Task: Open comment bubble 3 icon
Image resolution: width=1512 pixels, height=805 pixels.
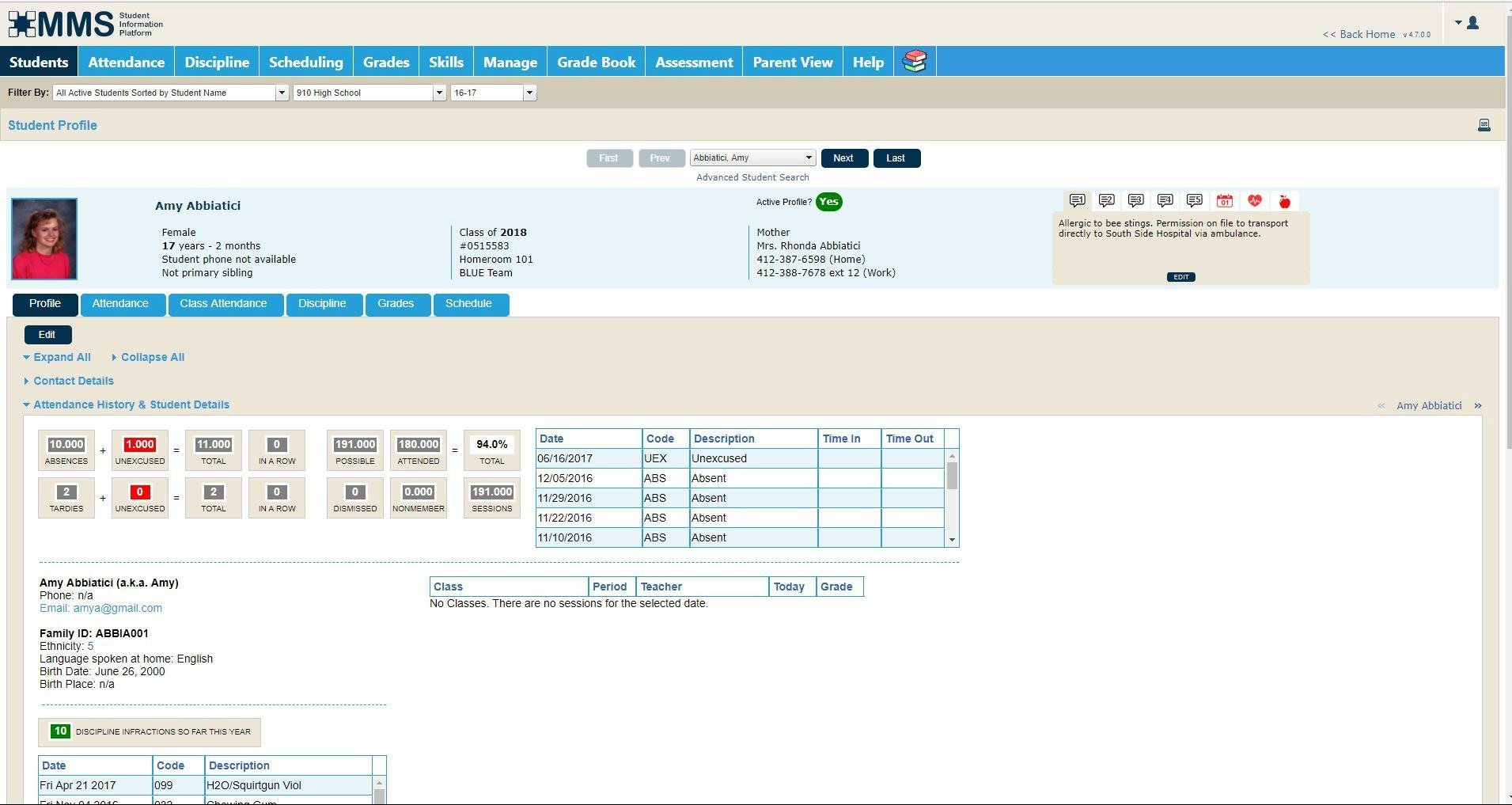Action: click(x=1136, y=200)
